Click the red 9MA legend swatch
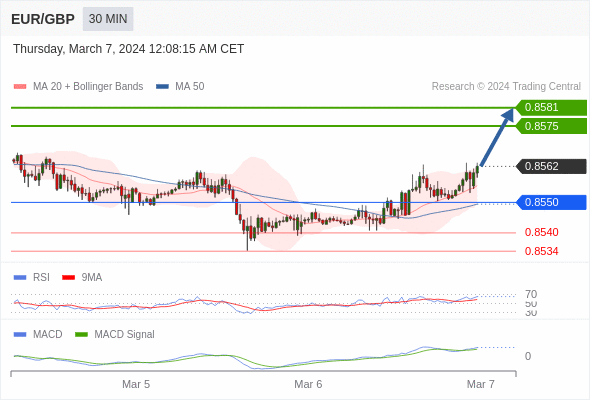Screen dimensions: 590x400 68,278
